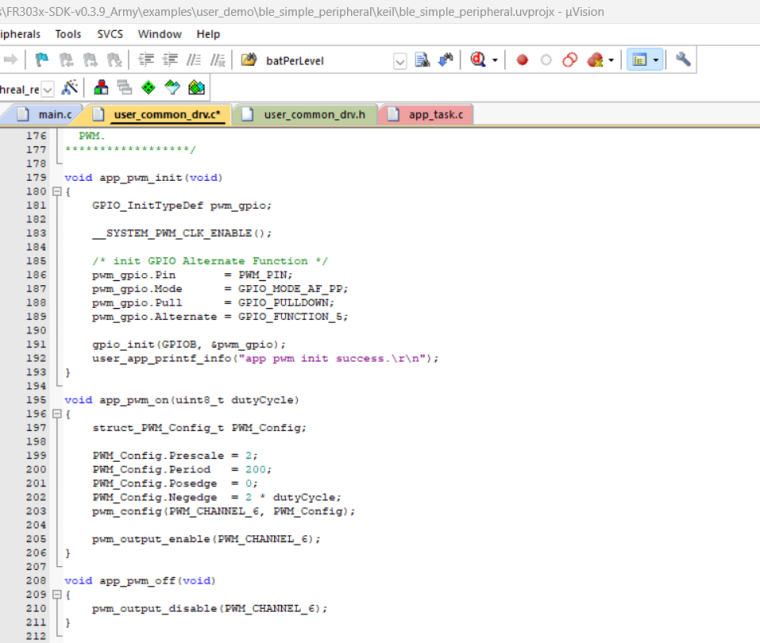
Task: Collapse the app_pwm_on function fold marker
Action: 57,414
